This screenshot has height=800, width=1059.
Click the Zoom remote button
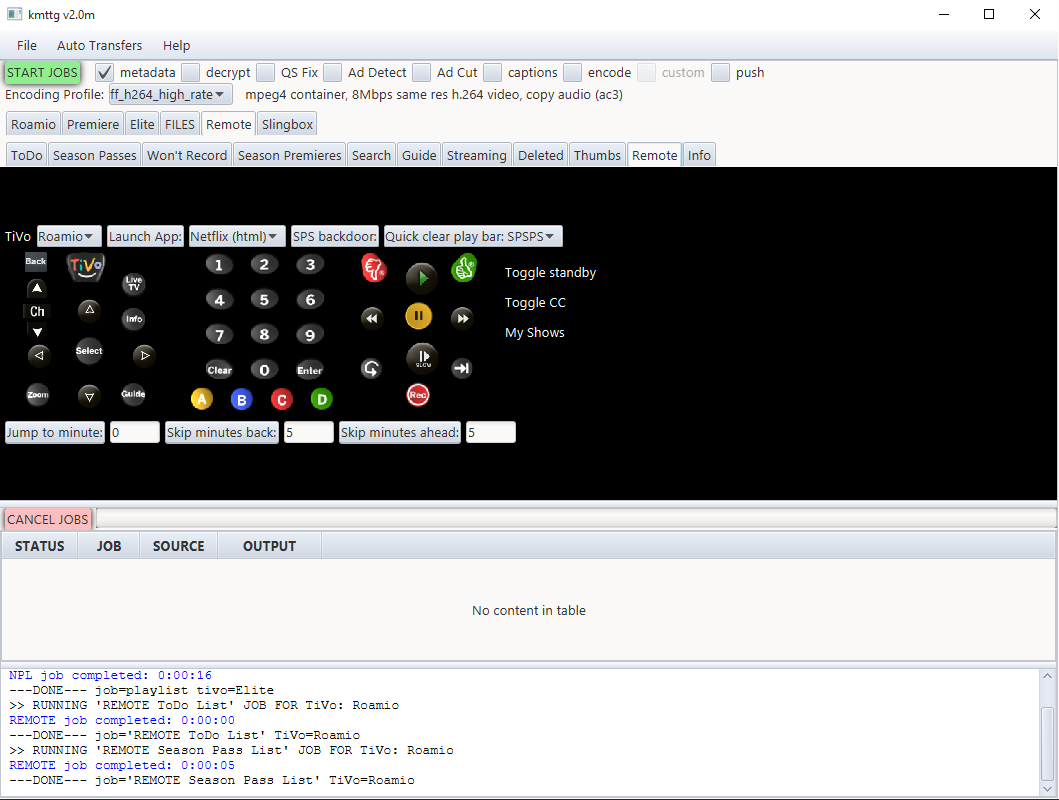coord(38,395)
